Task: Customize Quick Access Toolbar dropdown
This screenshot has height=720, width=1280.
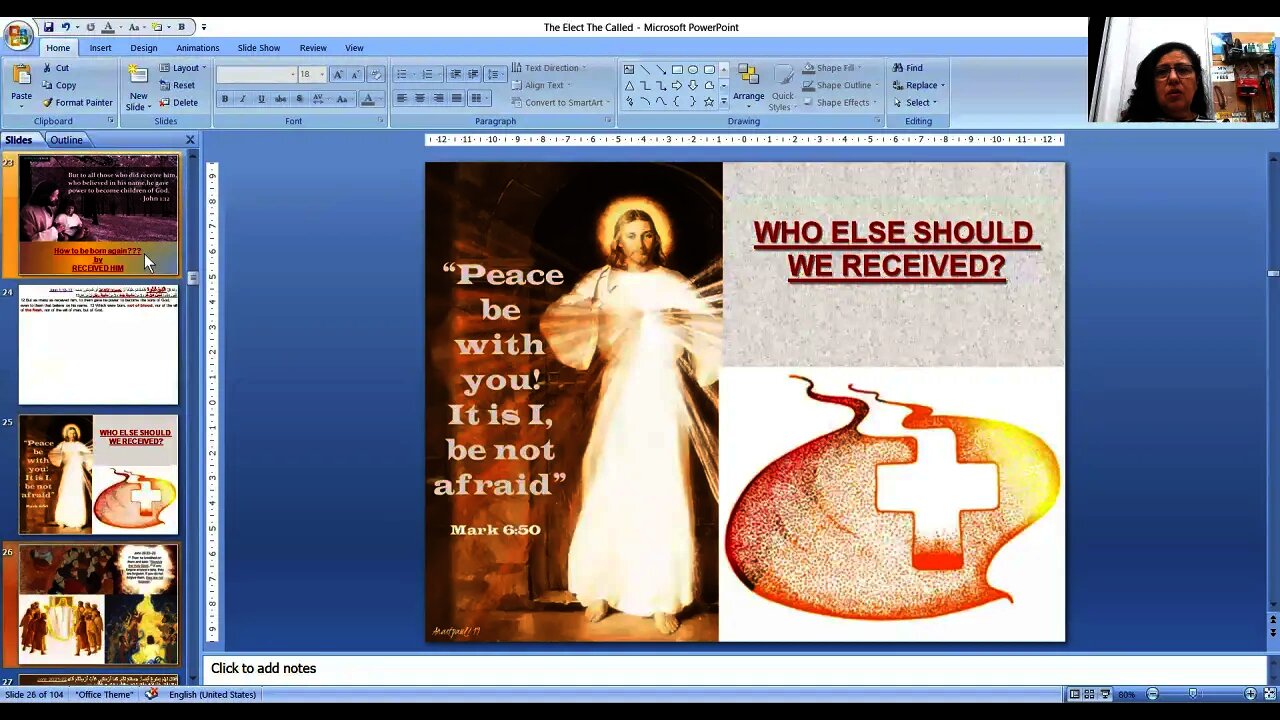Action: [x=204, y=27]
